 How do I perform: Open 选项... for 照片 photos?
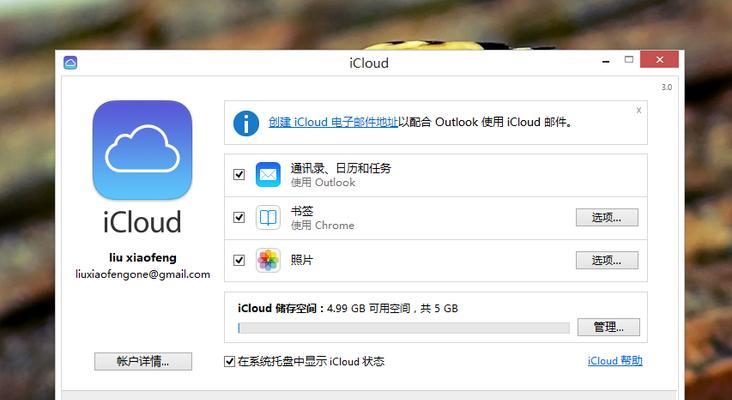(607, 260)
